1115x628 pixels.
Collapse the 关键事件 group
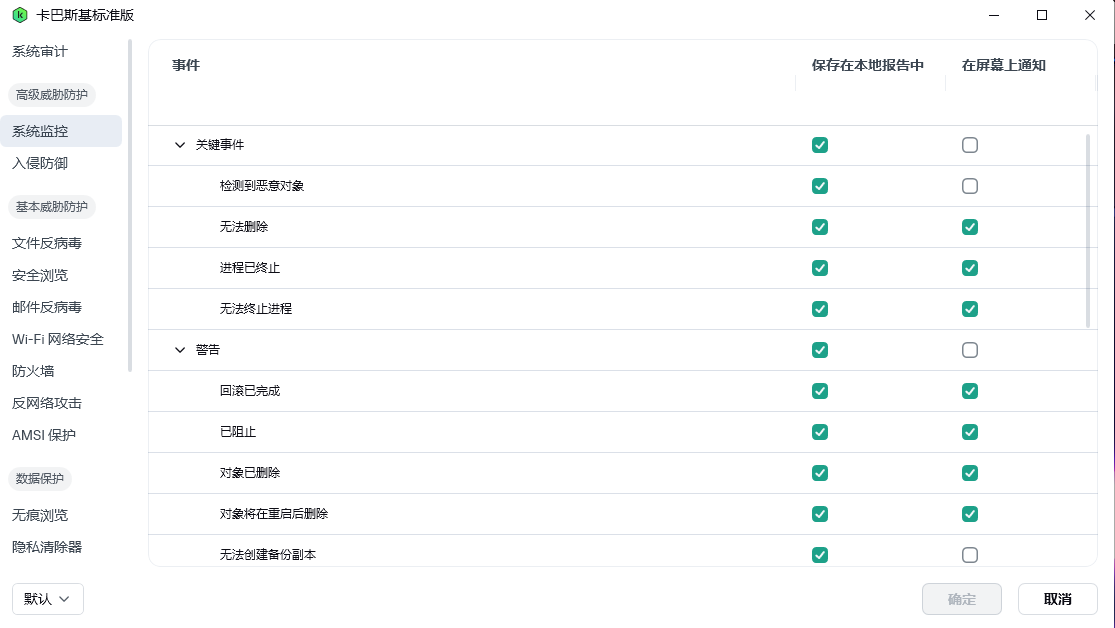(180, 145)
